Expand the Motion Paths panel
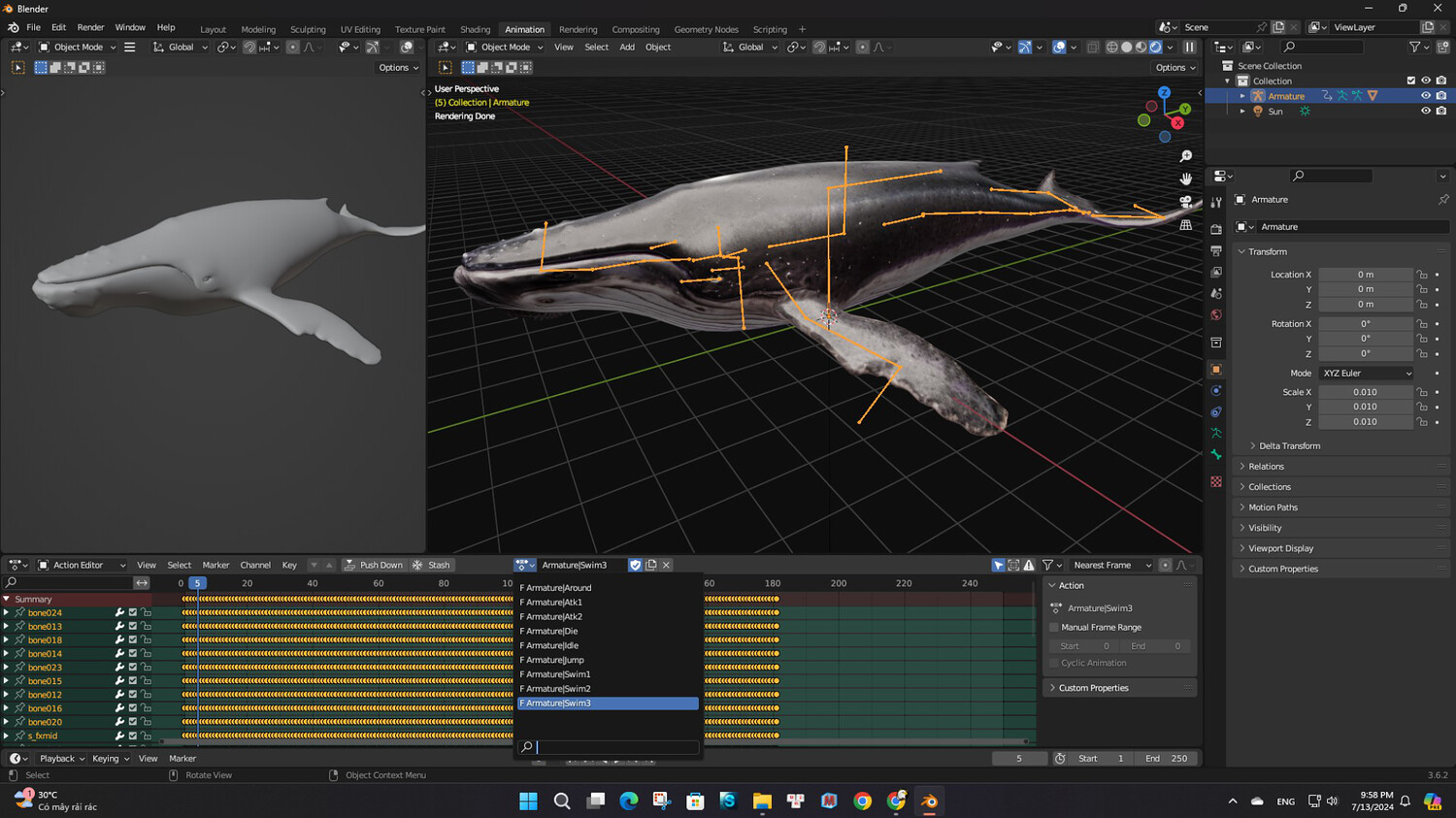 1273,507
